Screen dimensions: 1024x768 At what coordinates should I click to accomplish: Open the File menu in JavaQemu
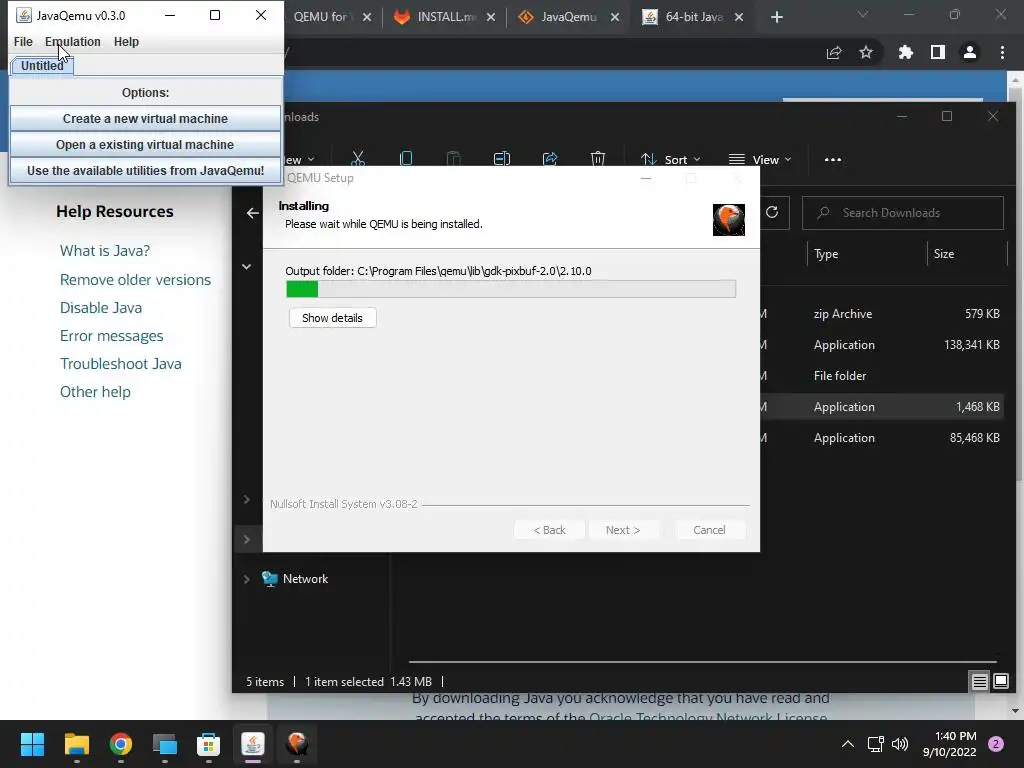pyautogui.click(x=23, y=42)
